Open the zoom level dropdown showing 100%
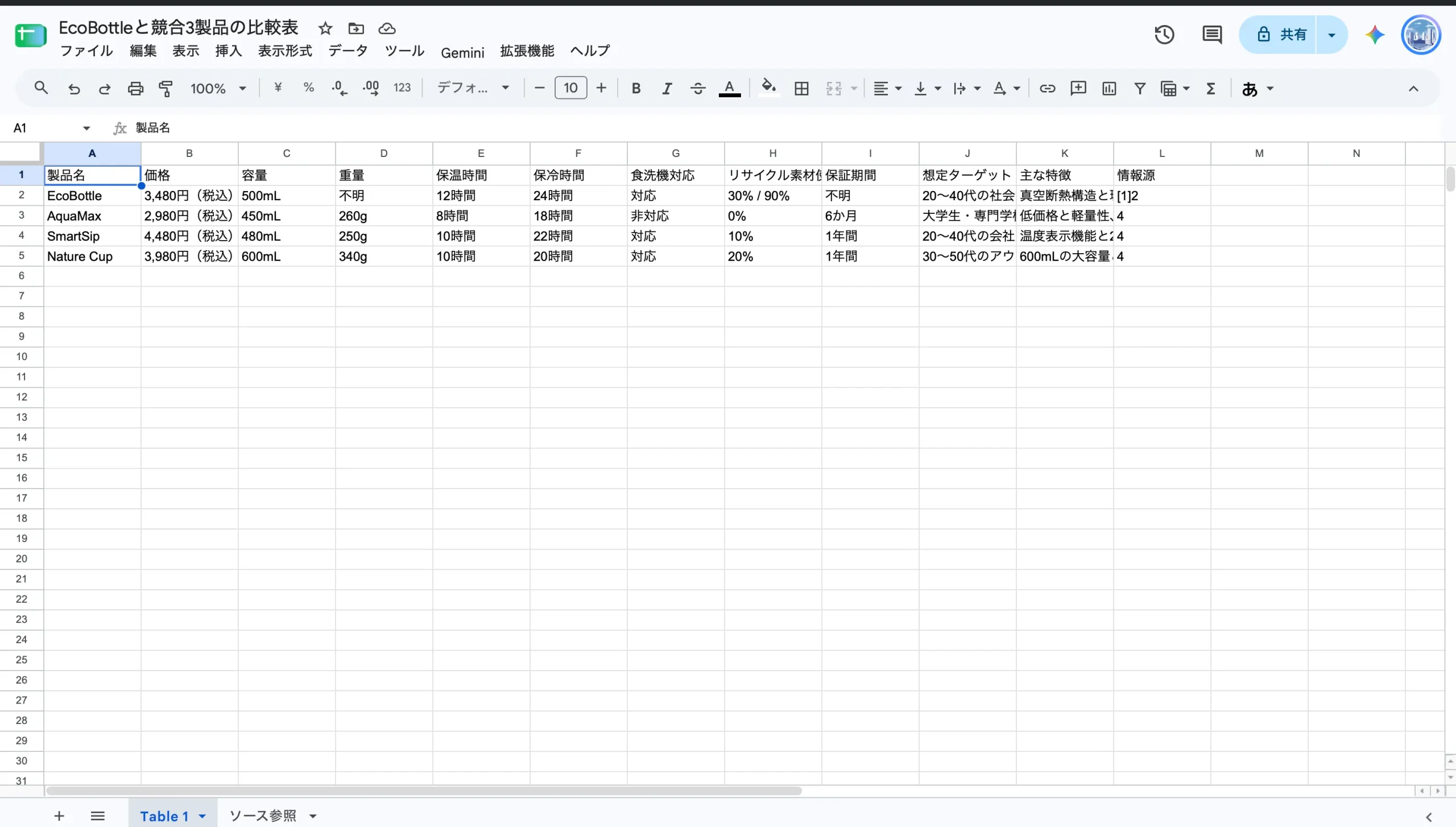1456x827 pixels. click(218, 88)
